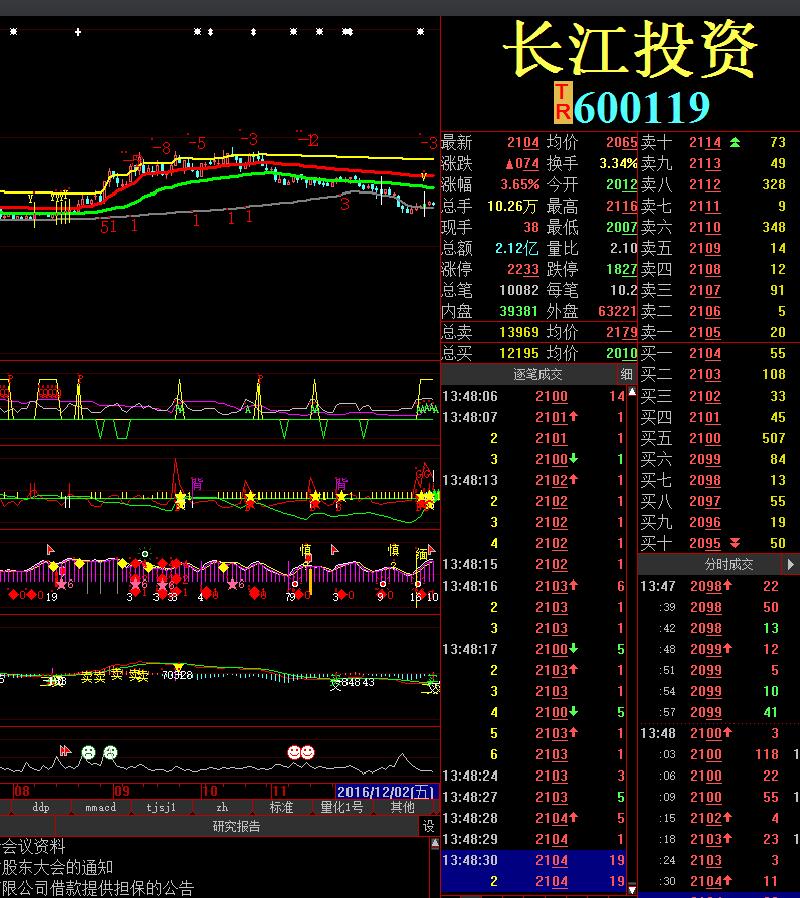
Task: Click the 买一 price 2104
Action: (705, 353)
